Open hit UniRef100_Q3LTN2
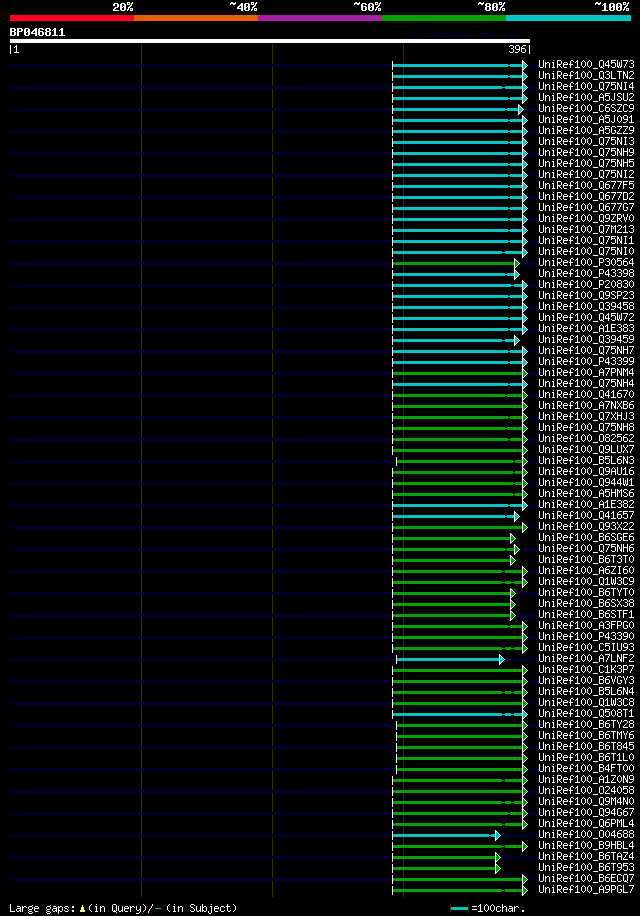Screen dimensions: 640x916 click(x=586, y=75)
